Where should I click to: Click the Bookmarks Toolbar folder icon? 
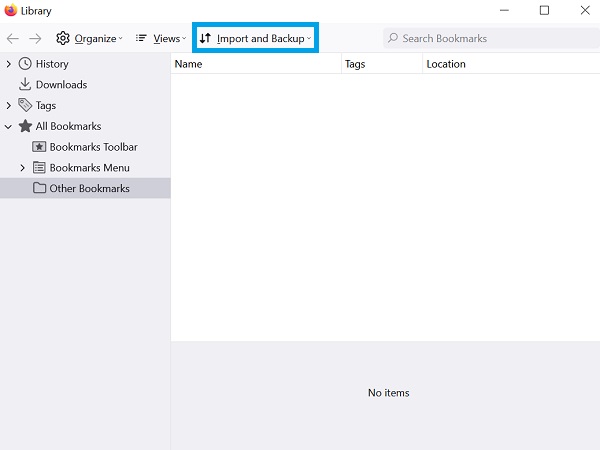coord(40,147)
